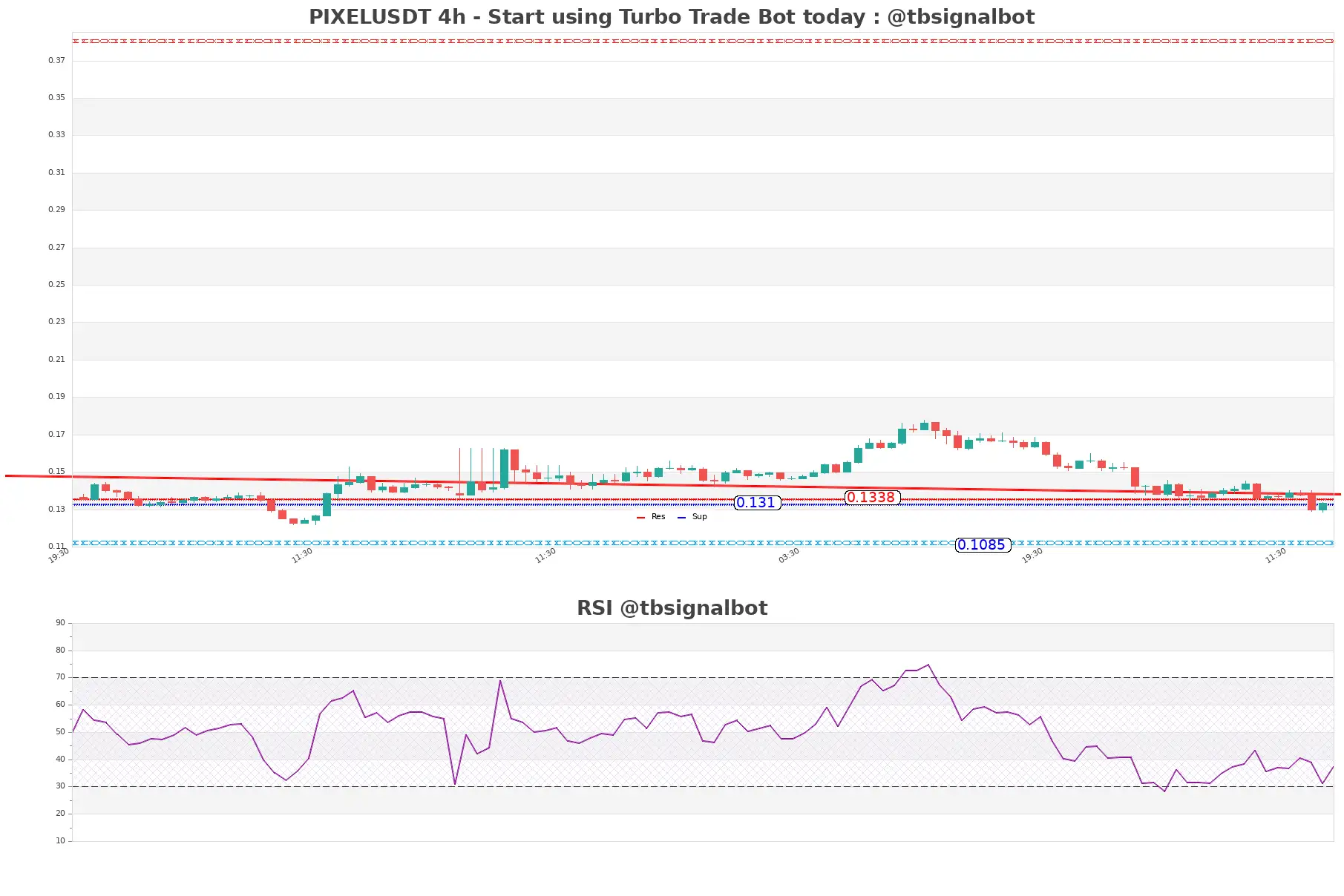Click the 0.35 price axis label
Screen dimensions: 1344x896
[56, 98]
